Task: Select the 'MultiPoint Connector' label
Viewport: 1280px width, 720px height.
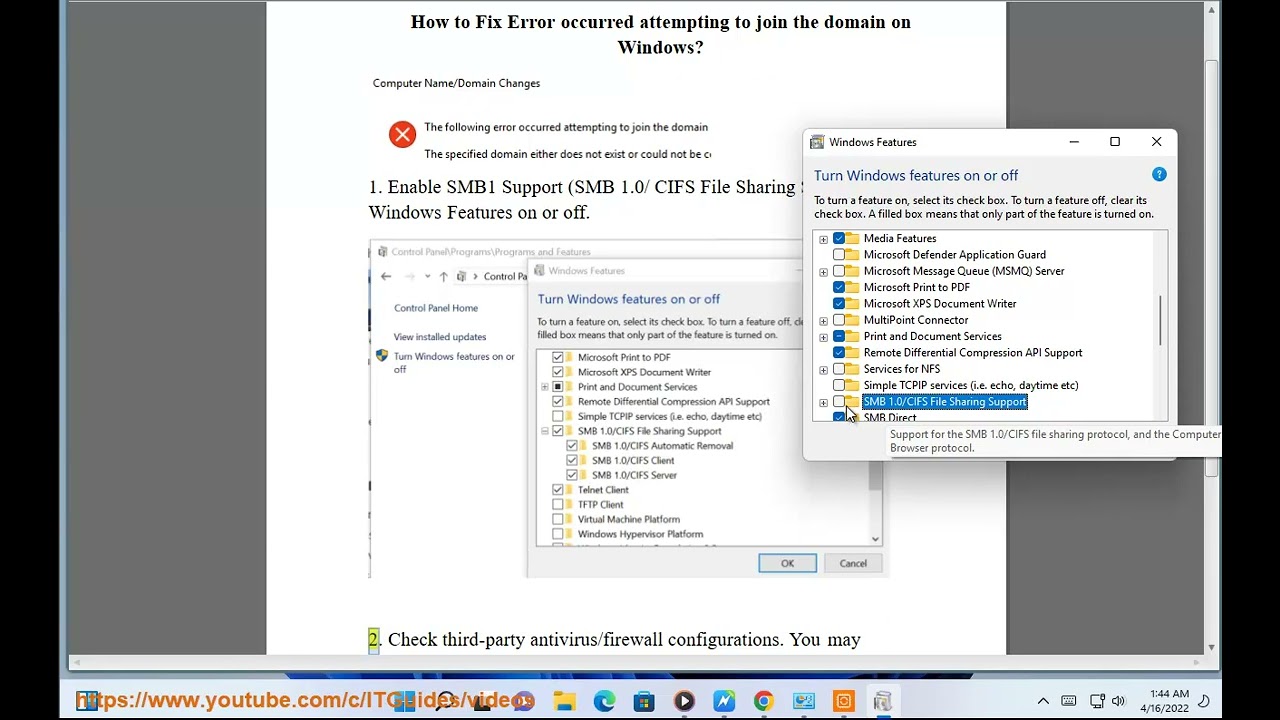Action: (916, 320)
